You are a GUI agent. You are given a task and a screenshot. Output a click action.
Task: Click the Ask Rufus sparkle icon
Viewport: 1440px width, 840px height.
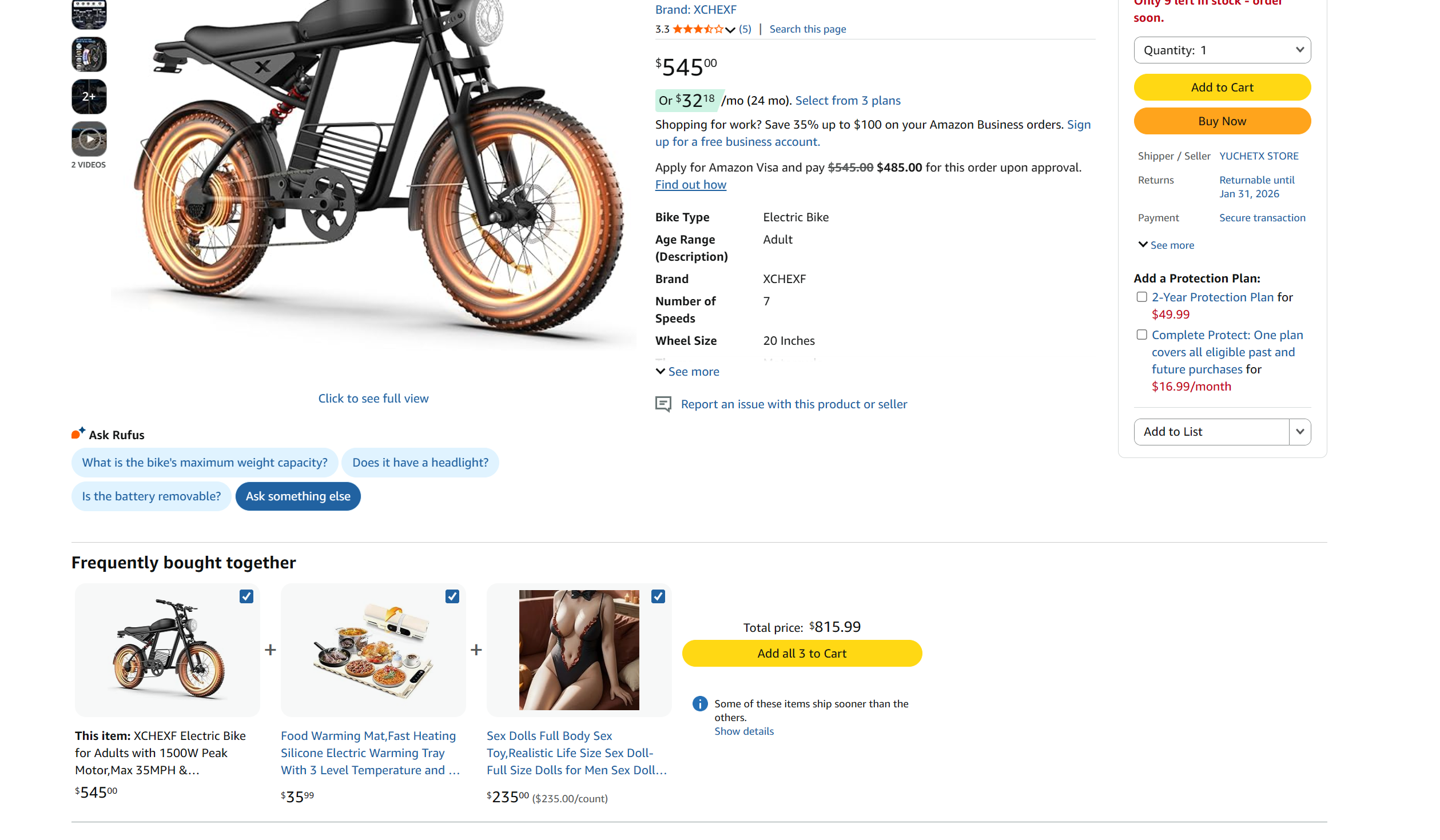coord(78,433)
